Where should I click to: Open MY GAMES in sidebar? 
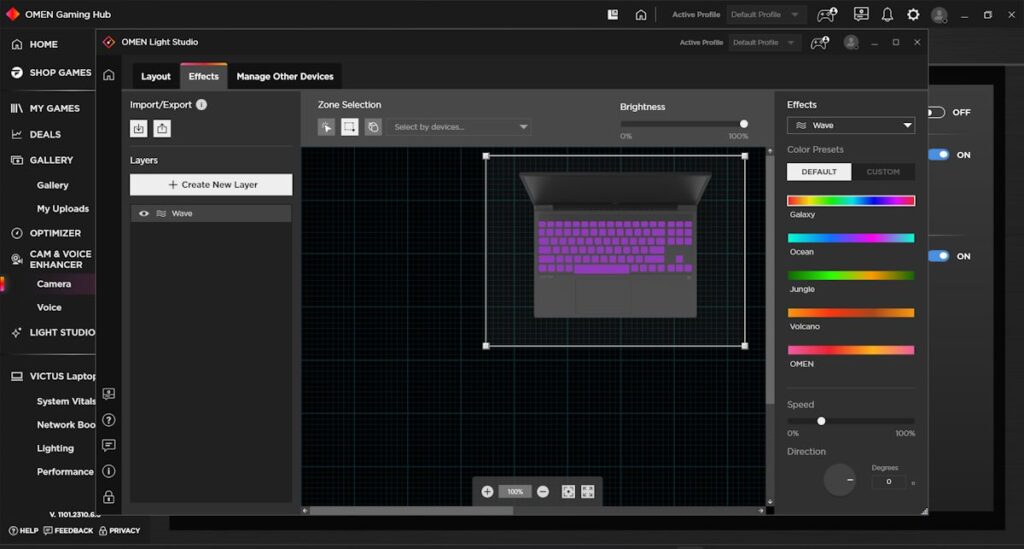[x=54, y=108]
